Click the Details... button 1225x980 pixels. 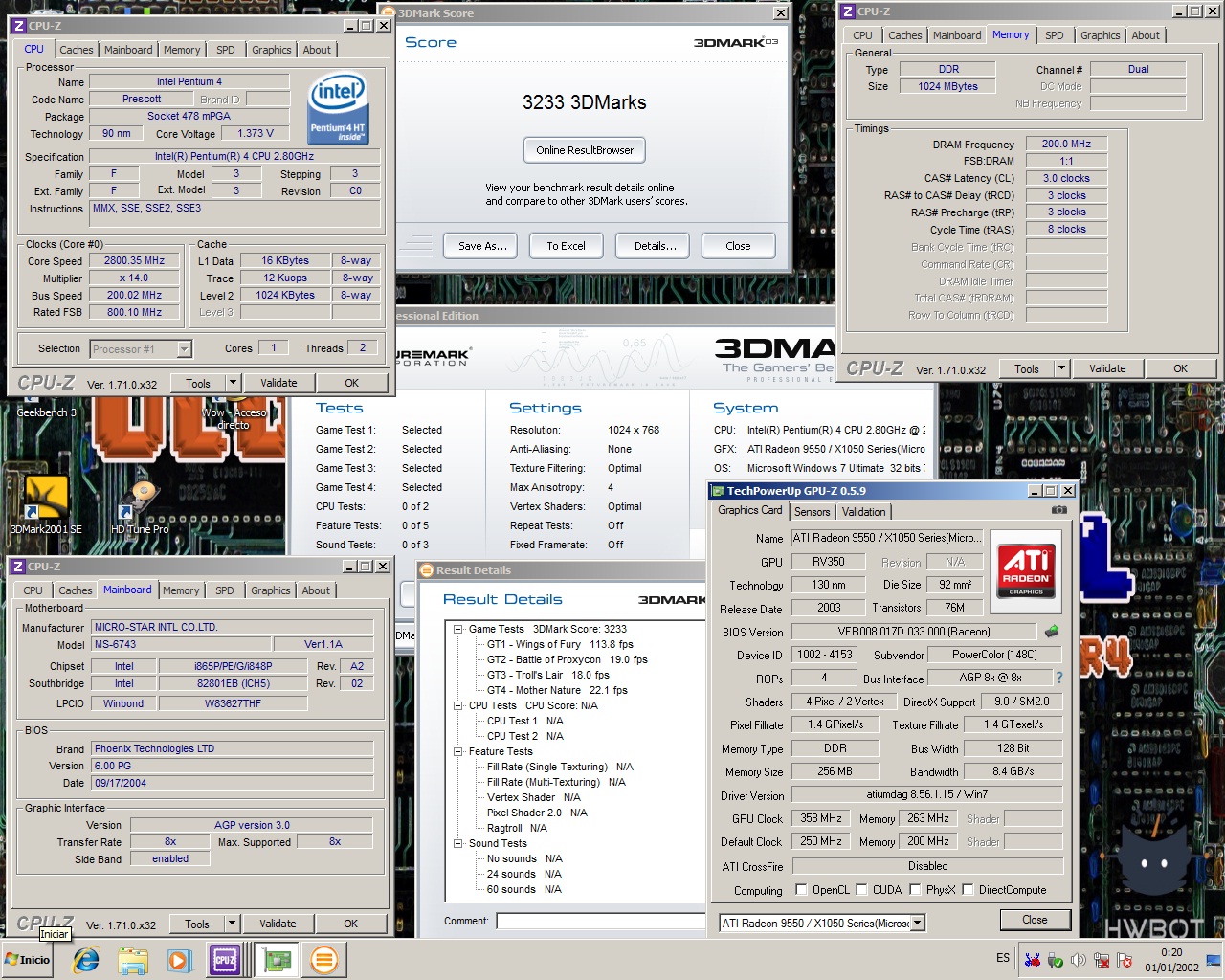click(655, 246)
